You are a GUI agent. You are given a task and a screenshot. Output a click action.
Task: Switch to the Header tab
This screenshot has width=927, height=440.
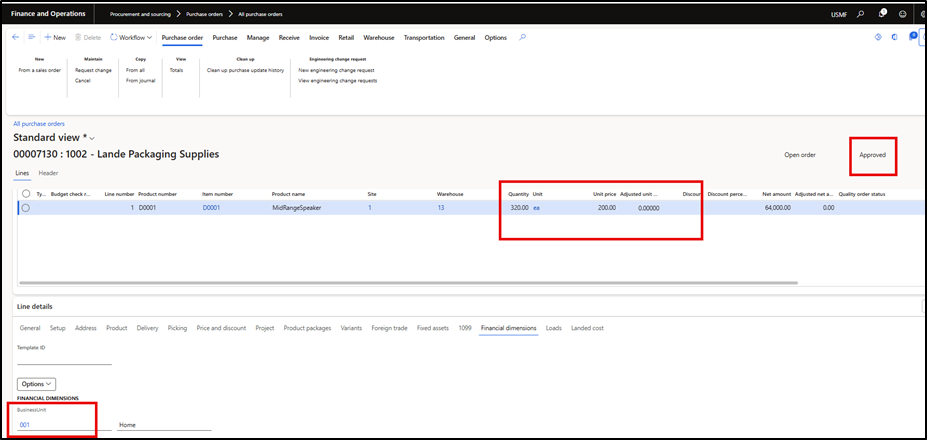pyautogui.click(x=48, y=173)
